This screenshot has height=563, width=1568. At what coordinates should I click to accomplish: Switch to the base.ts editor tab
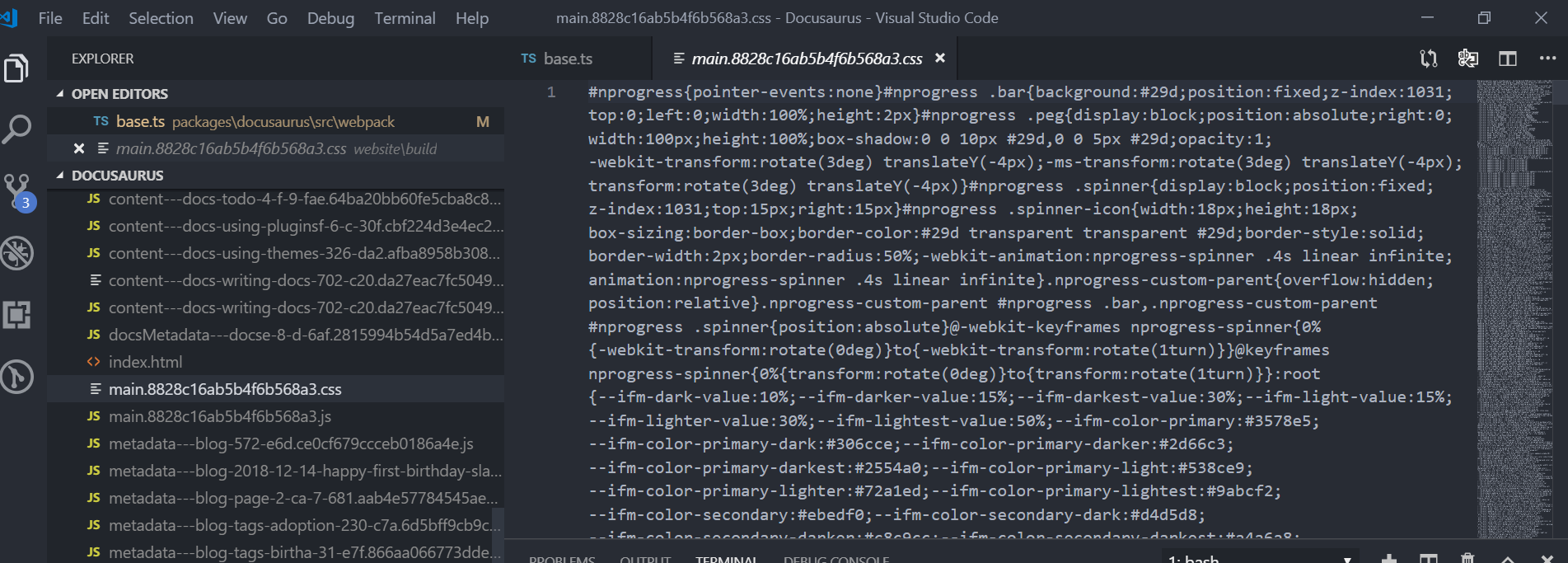coord(578,59)
